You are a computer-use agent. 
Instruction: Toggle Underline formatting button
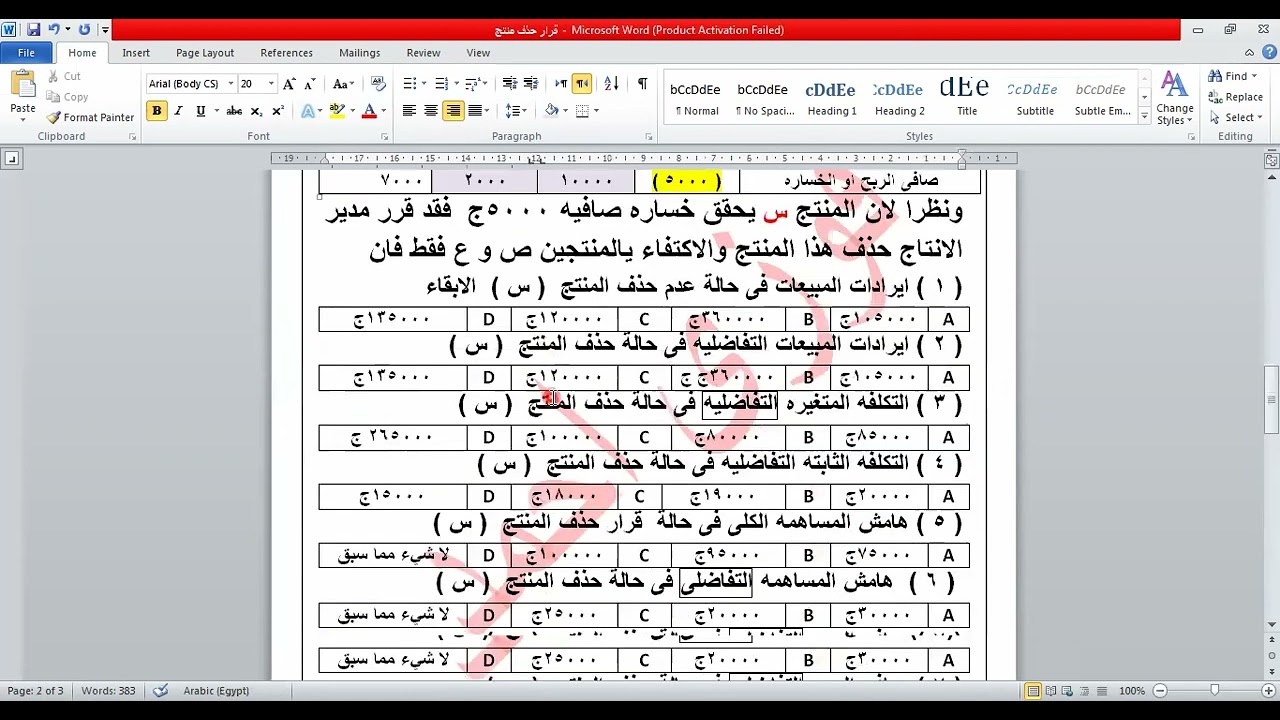point(200,111)
